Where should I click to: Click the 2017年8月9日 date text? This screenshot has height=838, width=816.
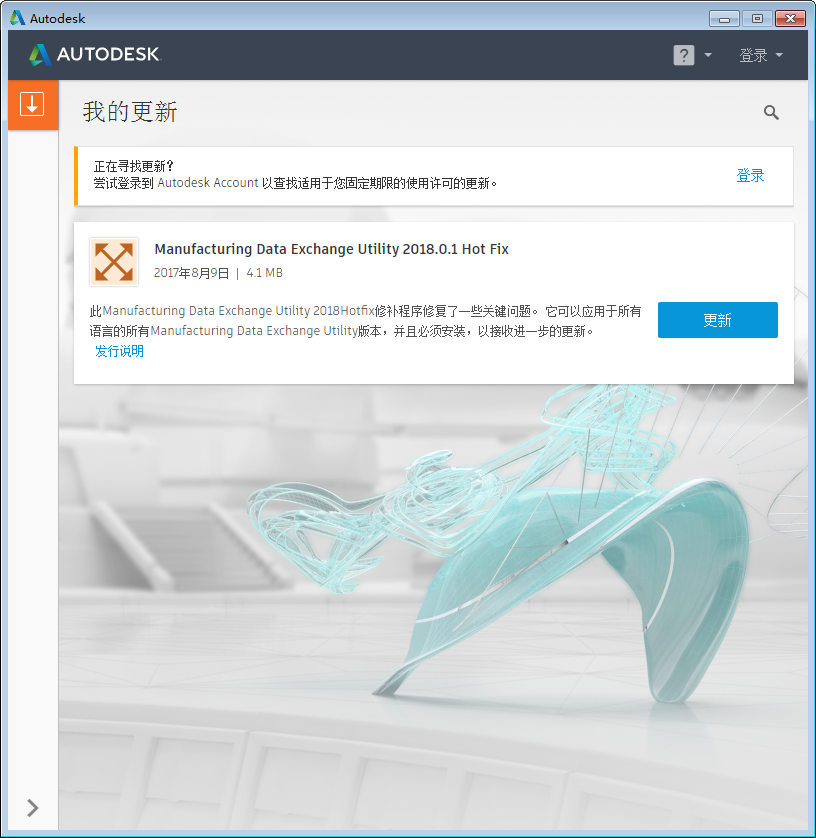pos(191,273)
